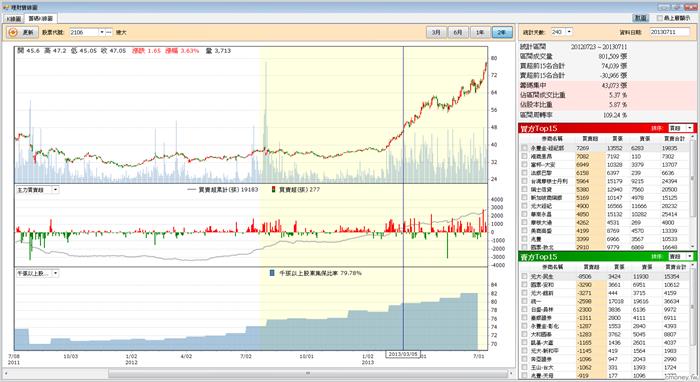Open the stock code 2106 dropdown
This screenshot has width=700, height=382.
101,33
